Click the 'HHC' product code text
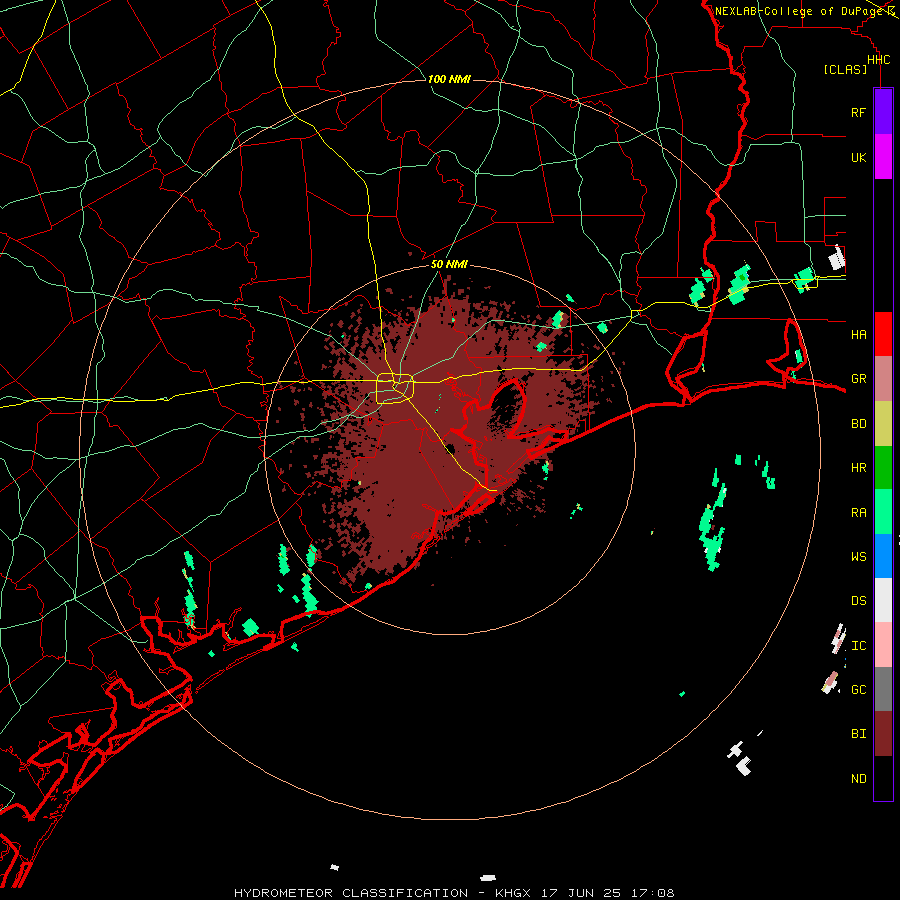This screenshot has height=900, width=900. 879,60
